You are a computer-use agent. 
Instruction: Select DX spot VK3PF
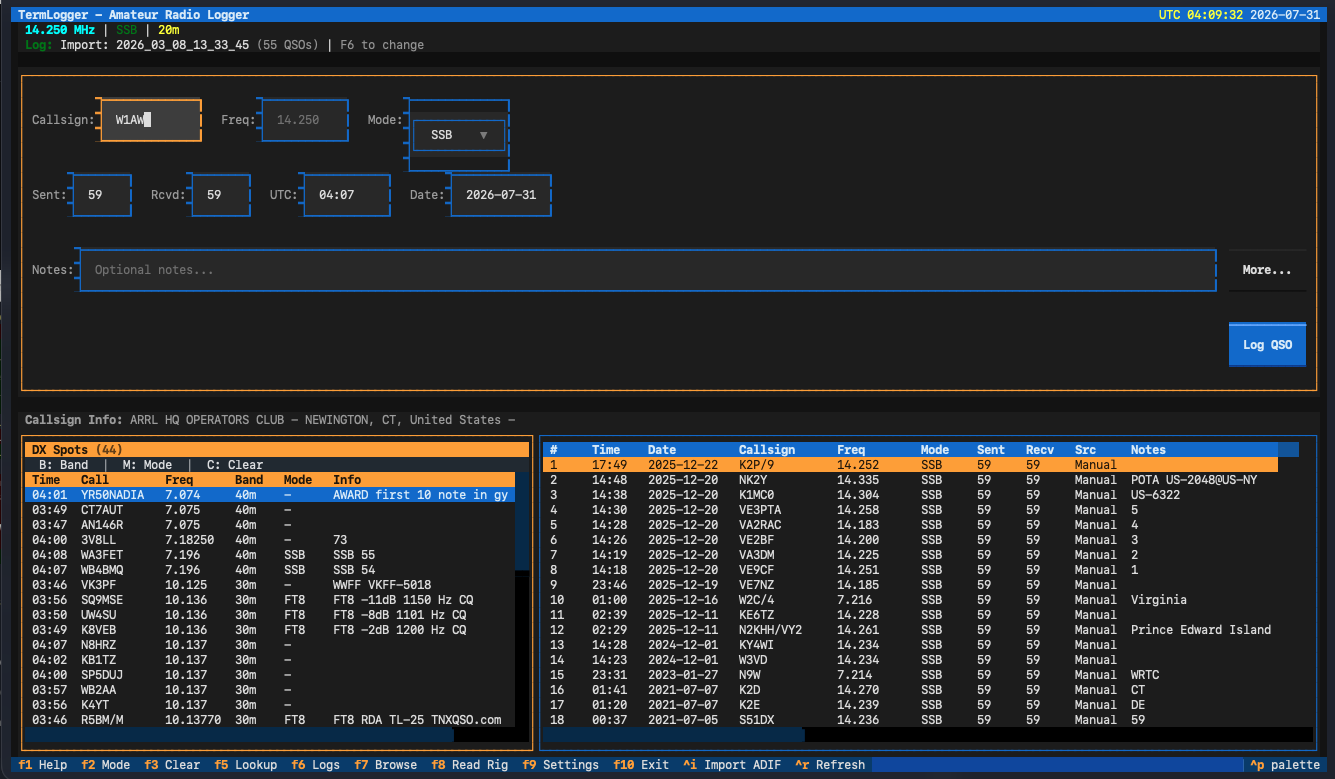click(x=270, y=585)
